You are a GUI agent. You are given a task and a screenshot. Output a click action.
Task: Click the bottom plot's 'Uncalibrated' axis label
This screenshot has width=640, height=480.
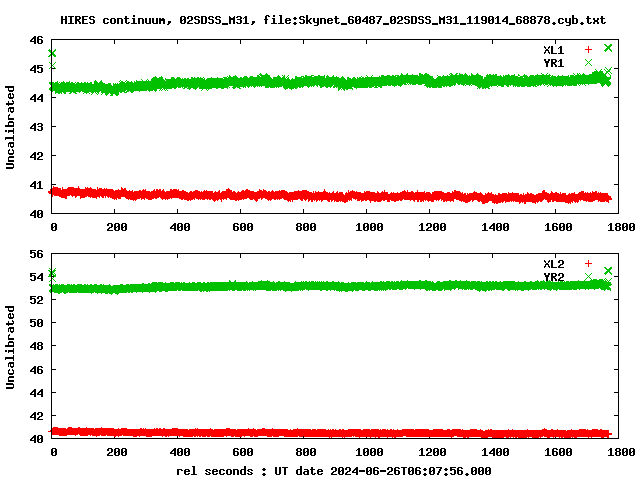[x=10, y=347]
